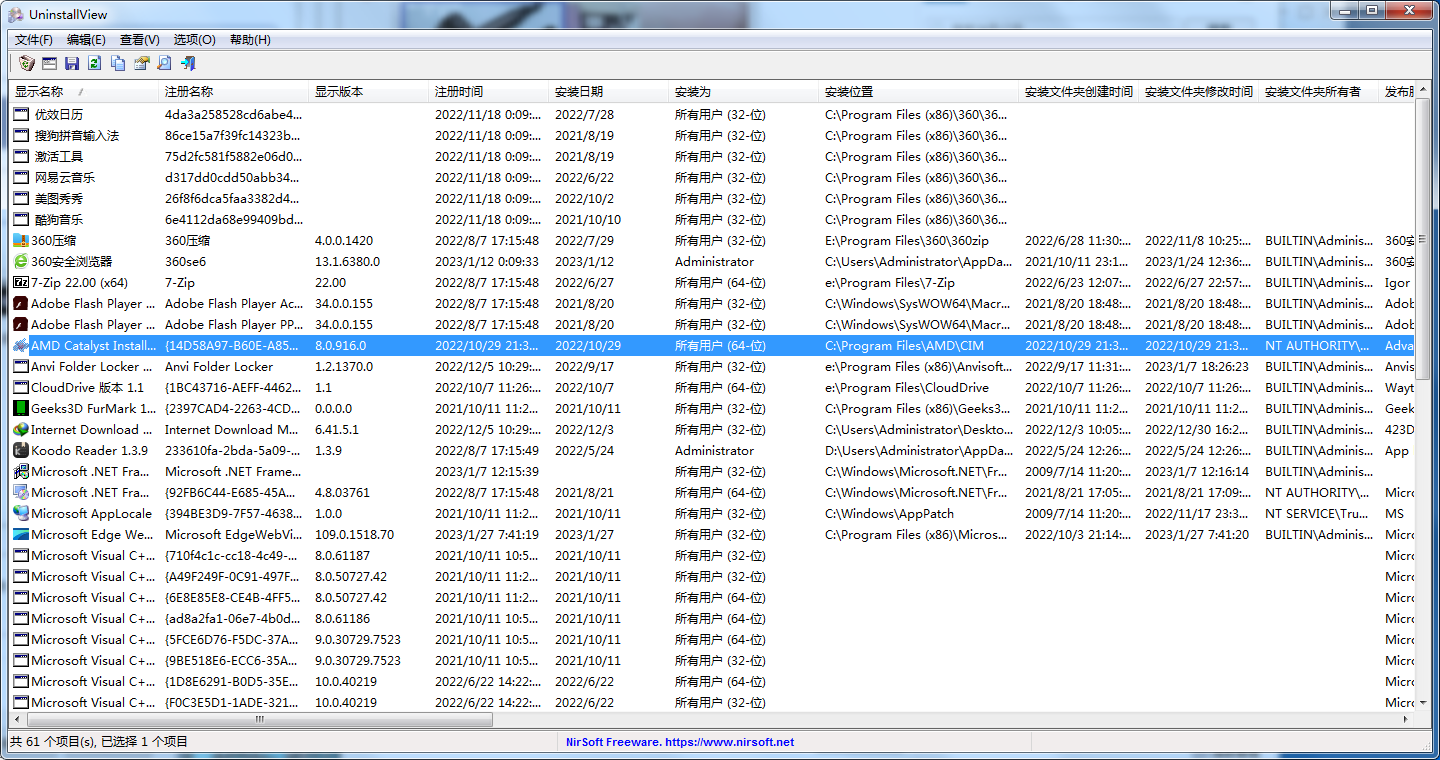Click the Internet Download Manager icon
This screenshot has width=1440, height=760.
pyautogui.click(x=21, y=429)
